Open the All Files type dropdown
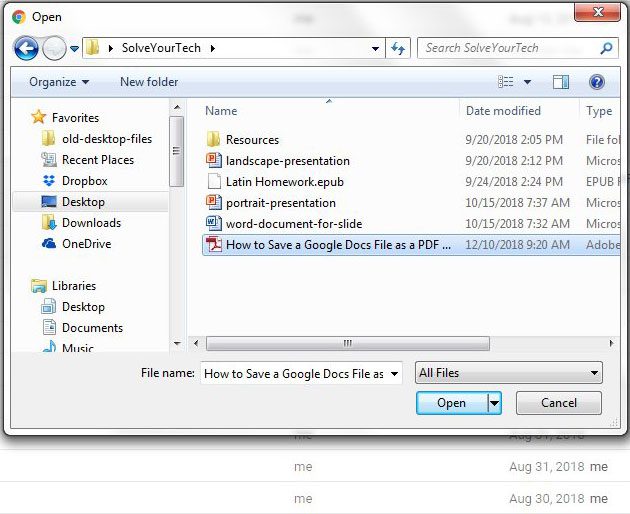The image size is (630, 514). 509,373
